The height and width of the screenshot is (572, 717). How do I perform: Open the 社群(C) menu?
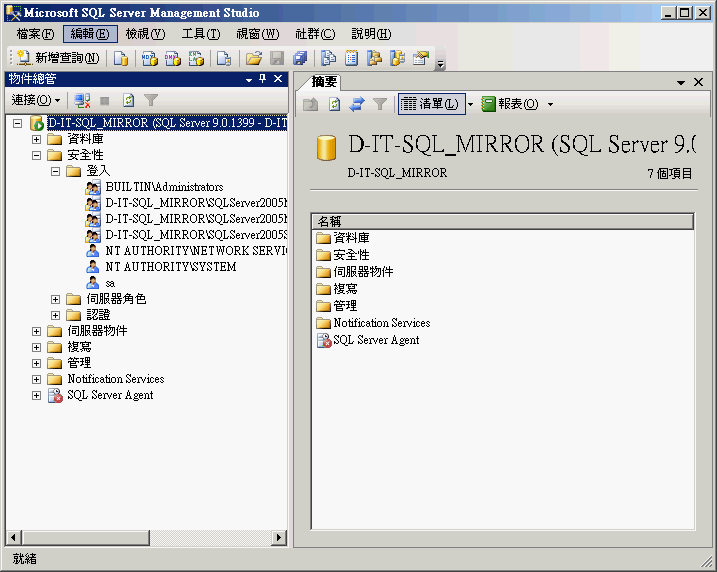coord(315,34)
